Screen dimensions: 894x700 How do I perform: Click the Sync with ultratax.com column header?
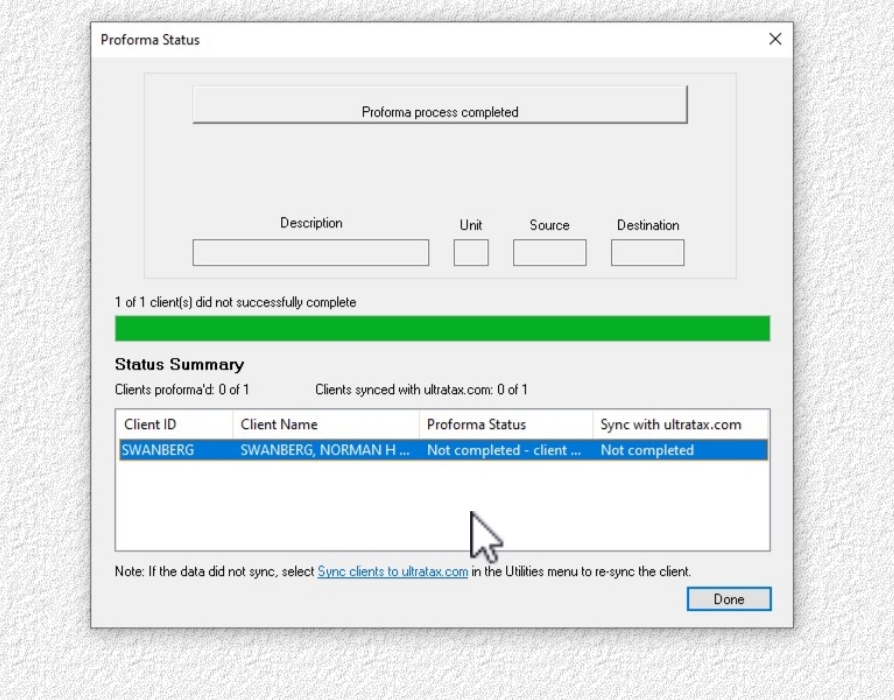tap(680, 425)
